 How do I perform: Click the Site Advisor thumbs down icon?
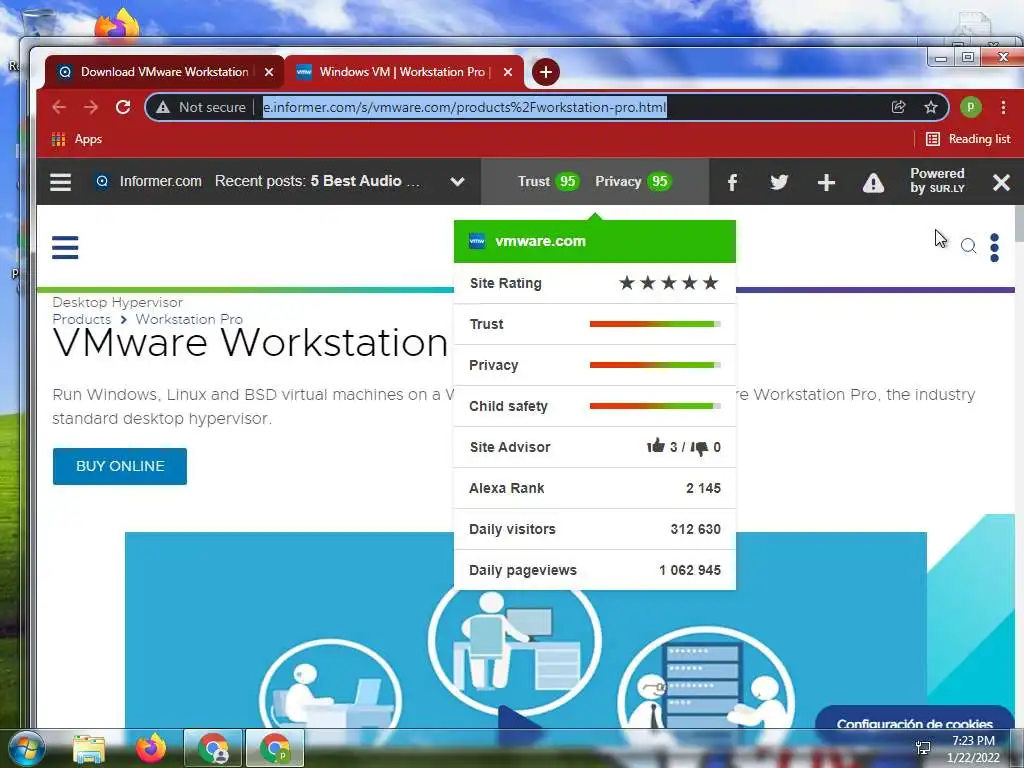coord(699,448)
